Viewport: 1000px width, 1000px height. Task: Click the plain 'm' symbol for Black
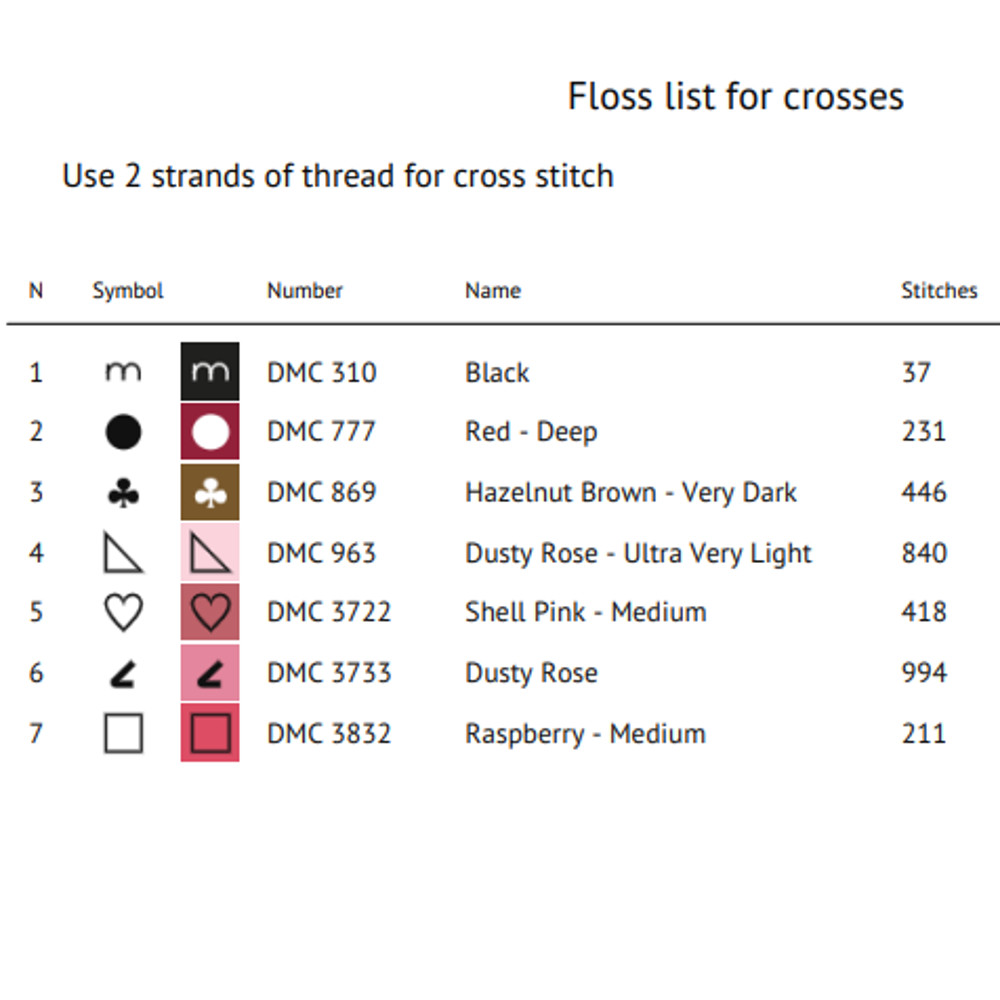pyautogui.click(x=123, y=373)
